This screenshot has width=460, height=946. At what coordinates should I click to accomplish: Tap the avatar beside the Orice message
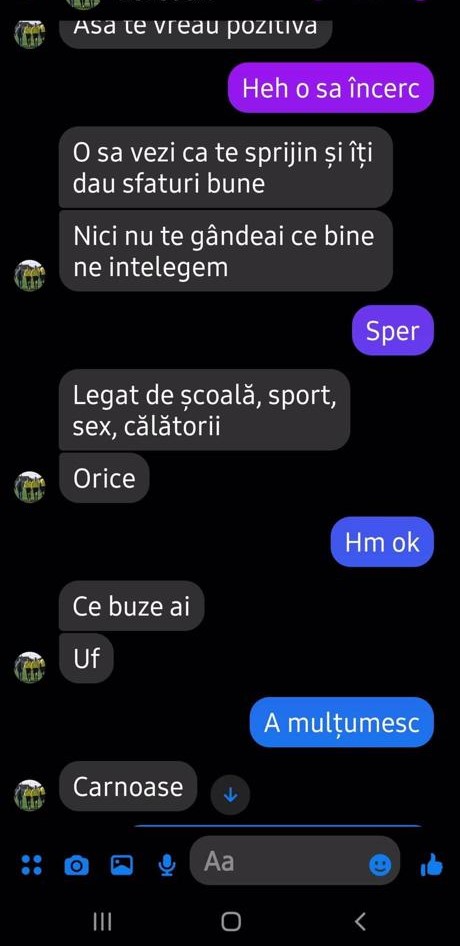tap(30, 487)
